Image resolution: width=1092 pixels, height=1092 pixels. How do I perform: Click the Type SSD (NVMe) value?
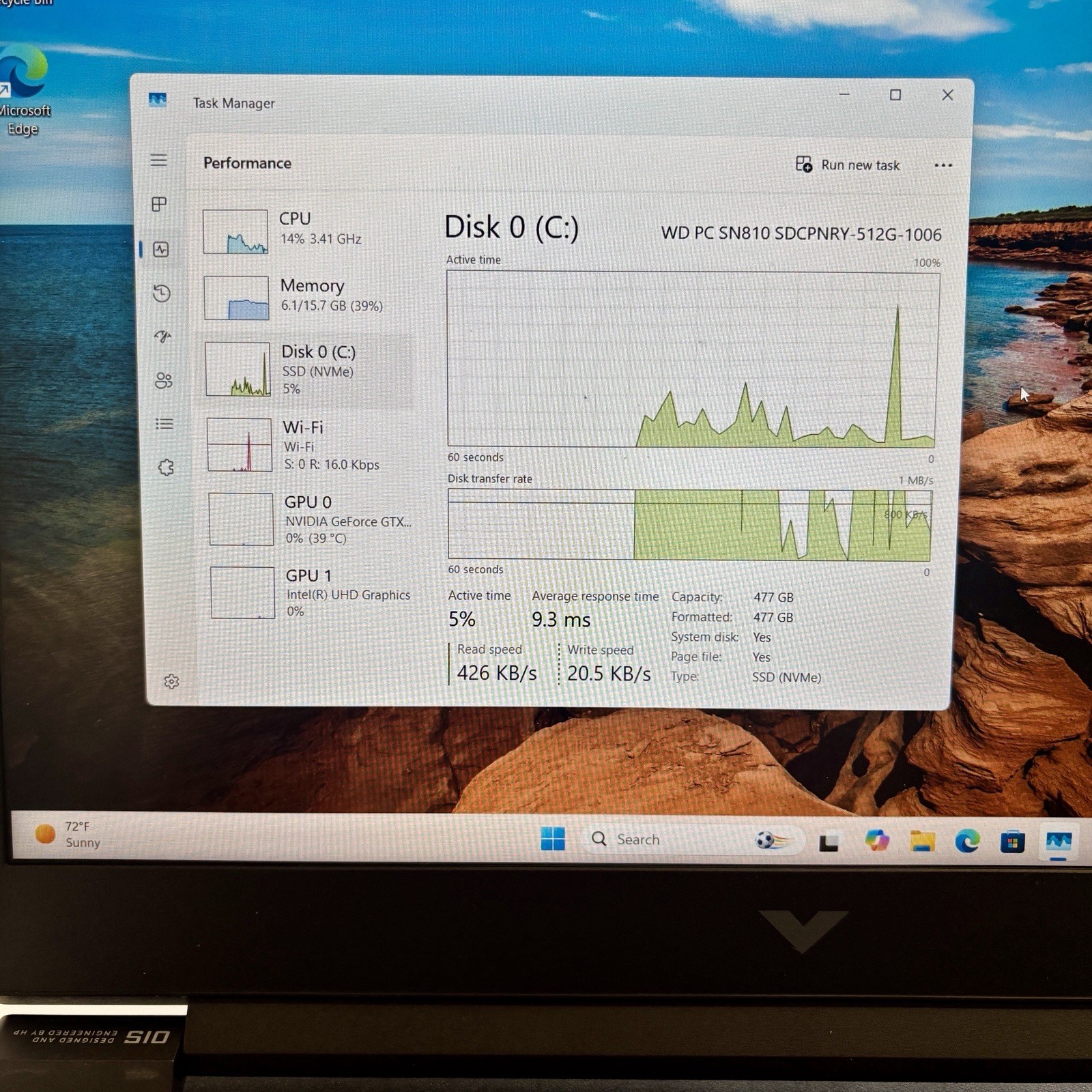pos(786,677)
